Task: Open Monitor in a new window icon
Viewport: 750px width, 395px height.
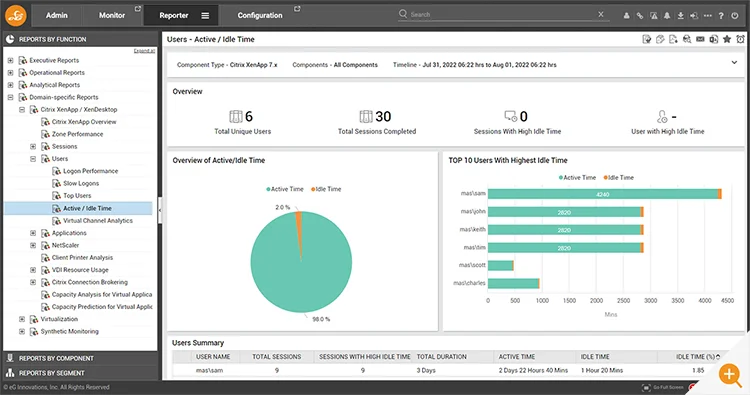Action: click(138, 9)
